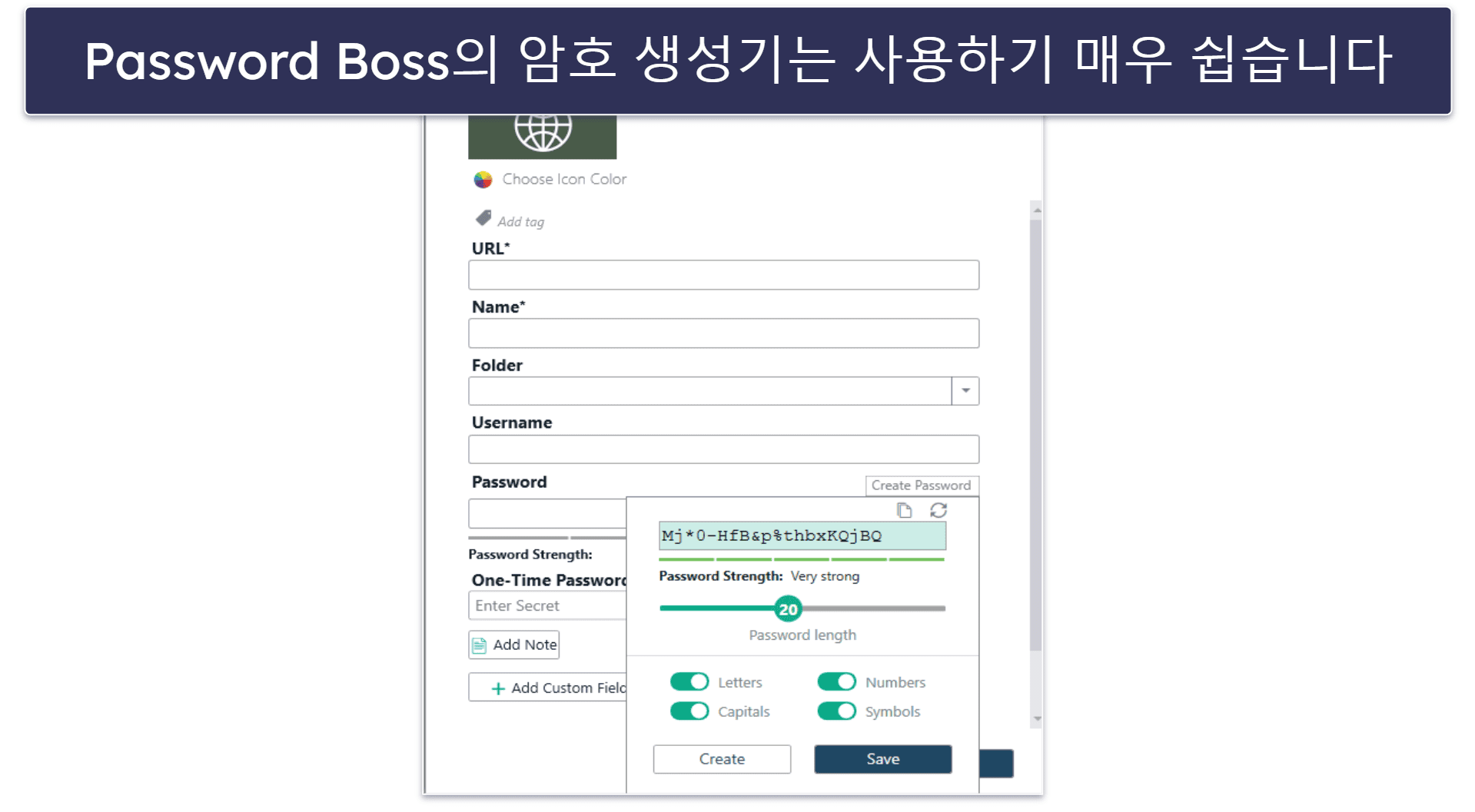The width and height of the screenshot is (1475, 812).
Task: Focus the URL input field
Action: (x=723, y=275)
